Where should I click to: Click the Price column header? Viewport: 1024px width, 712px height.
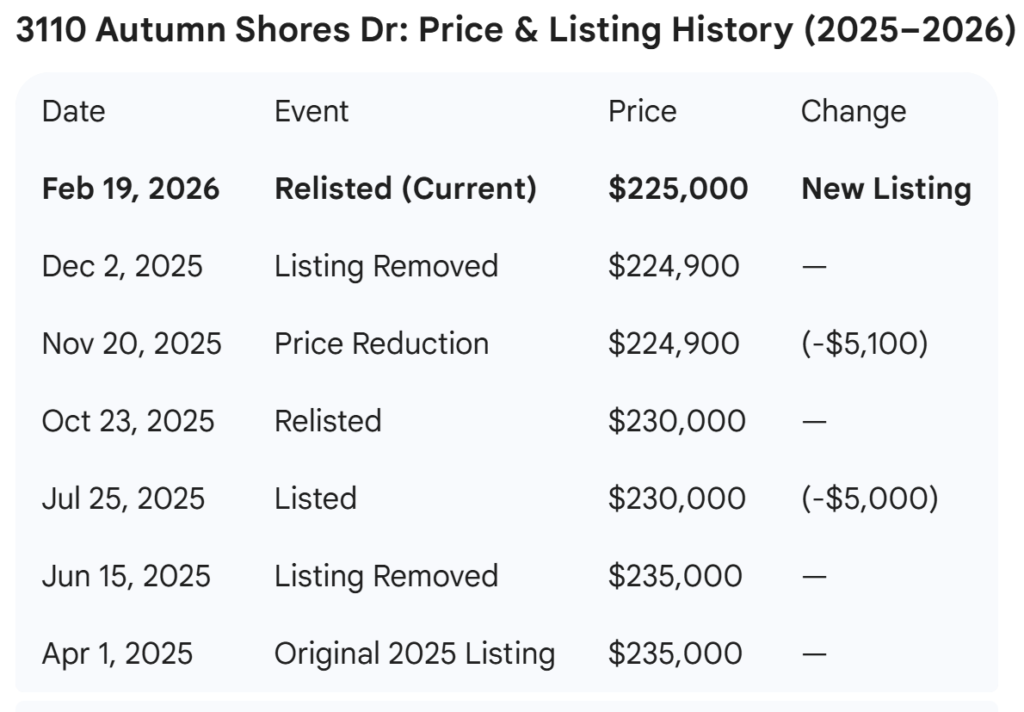tap(642, 111)
